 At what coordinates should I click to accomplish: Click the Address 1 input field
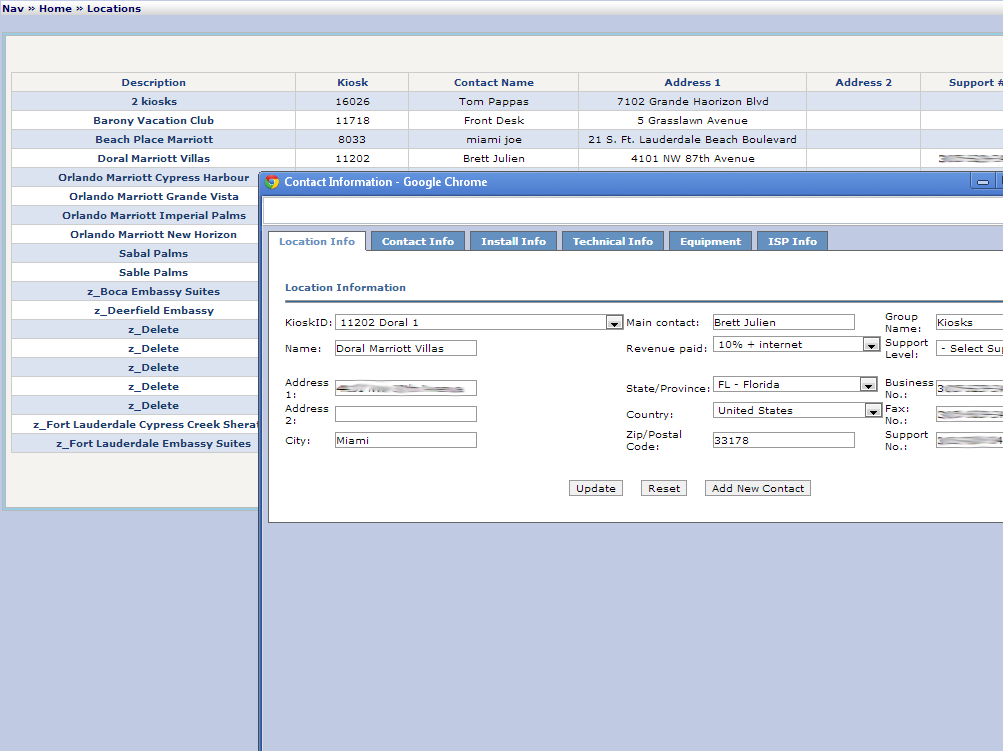point(406,388)
